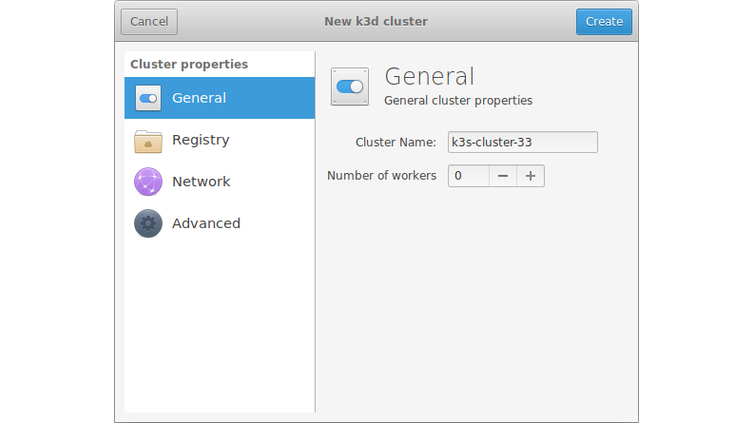Image resolution: width=752 pixels, height=423 pixels.
Task: Open the Registry settings page
Action: pyautogui.click(x=200, y=140)
